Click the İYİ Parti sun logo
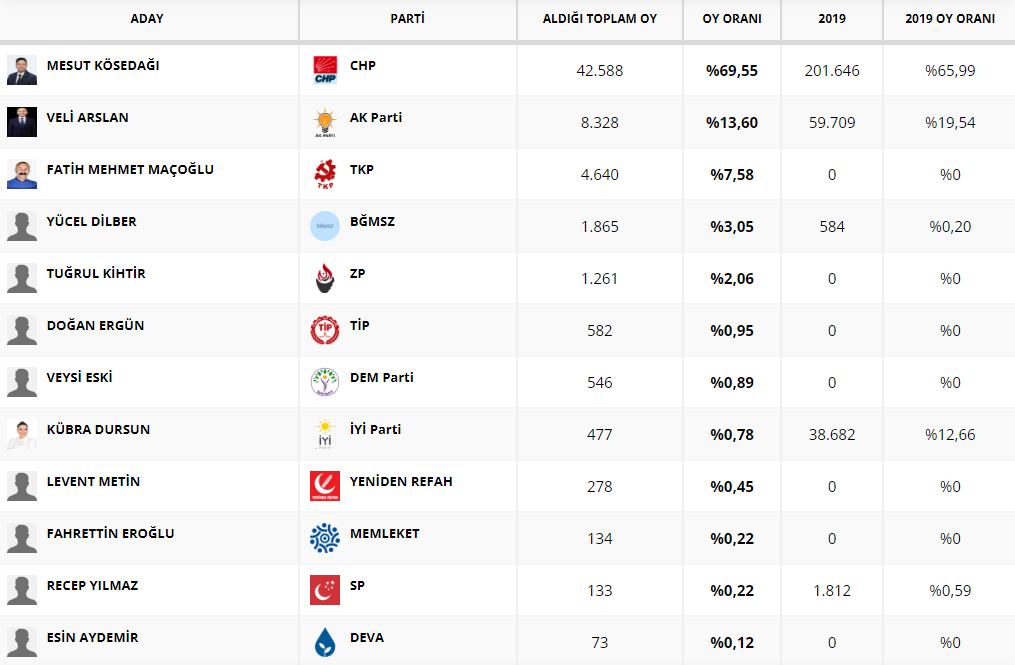This screenshot has height=665, width=1015. [325, 434]
